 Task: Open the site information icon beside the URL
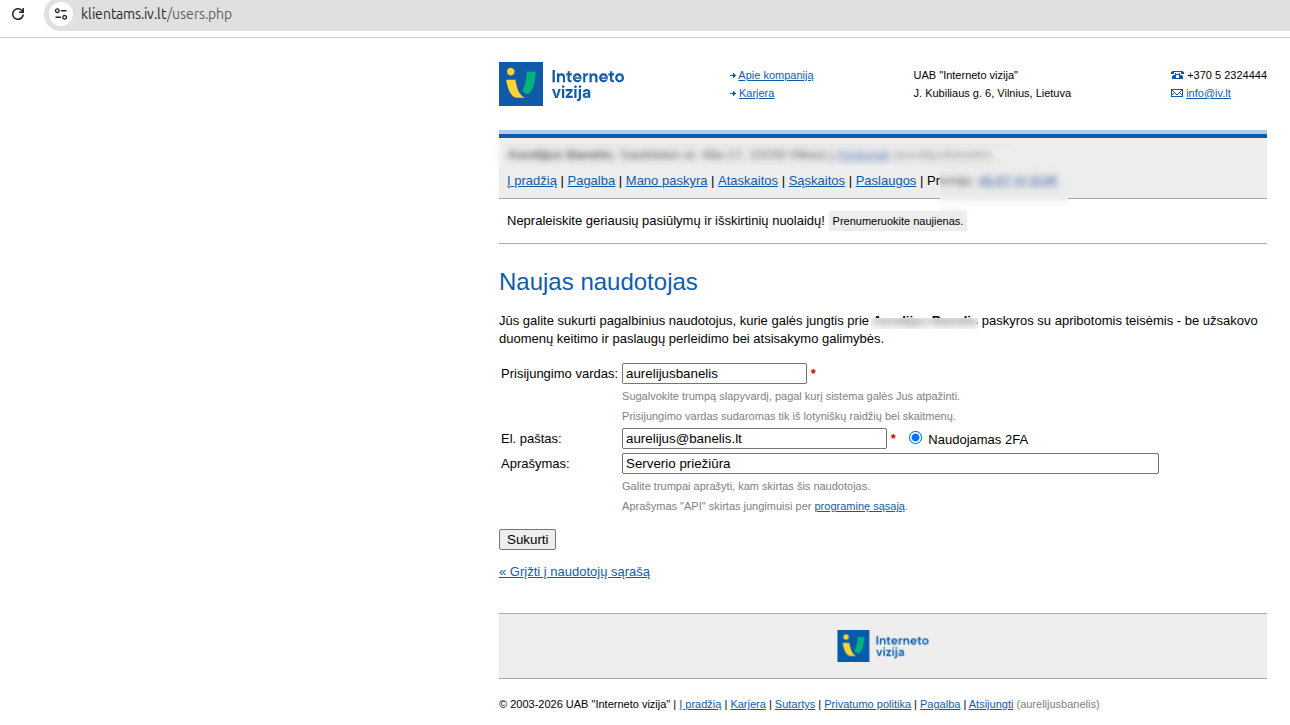coord(62,14)
